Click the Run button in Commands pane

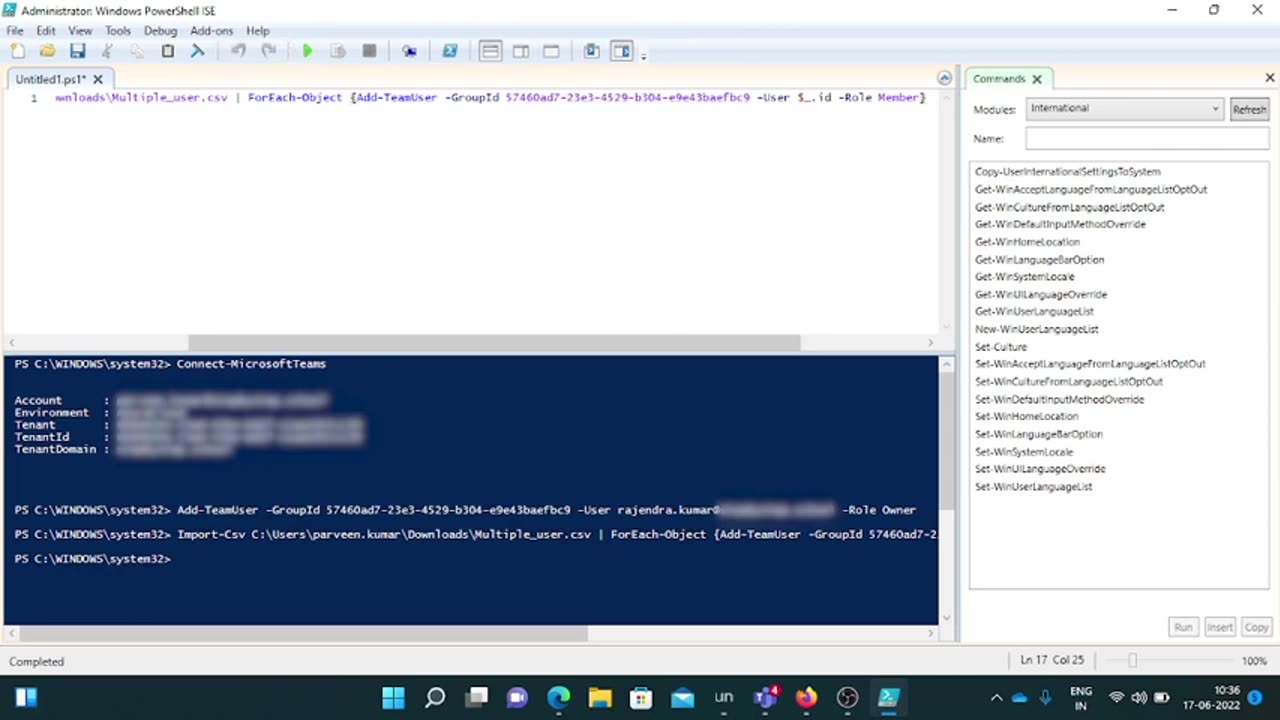pyautogui.click(x=1183, y=627)
